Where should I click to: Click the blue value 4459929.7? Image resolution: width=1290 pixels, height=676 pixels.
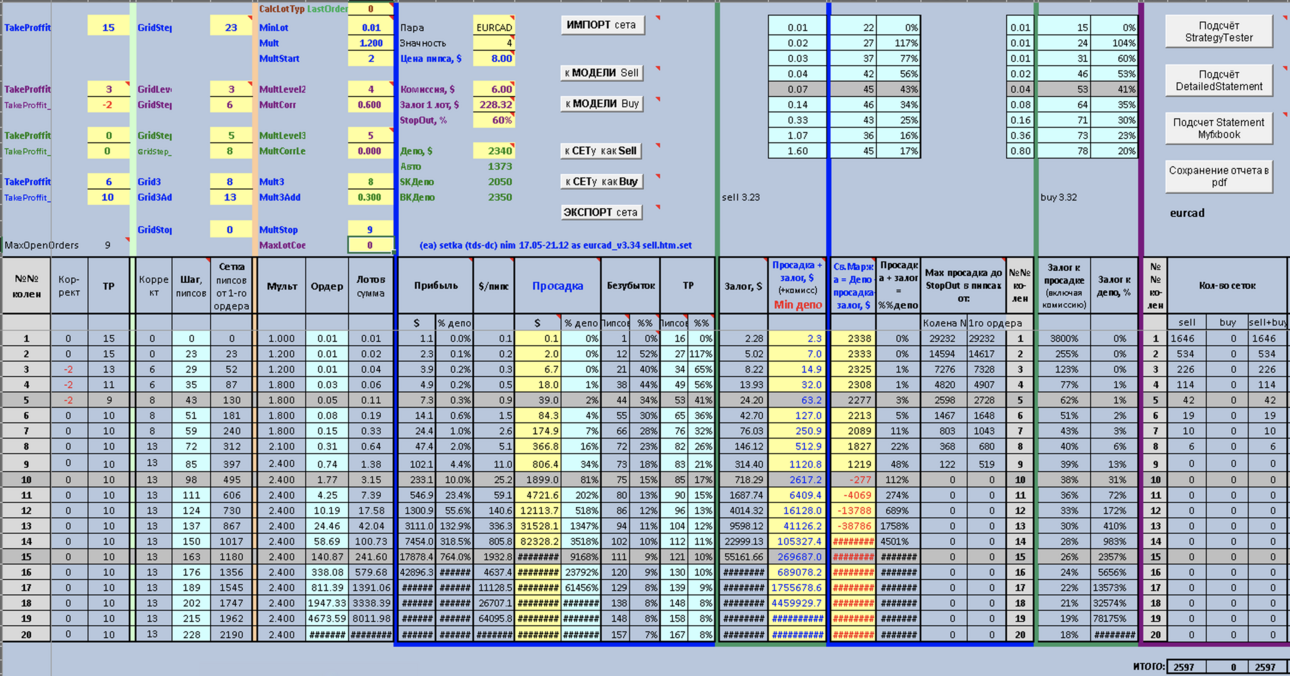tap(799, 603)
